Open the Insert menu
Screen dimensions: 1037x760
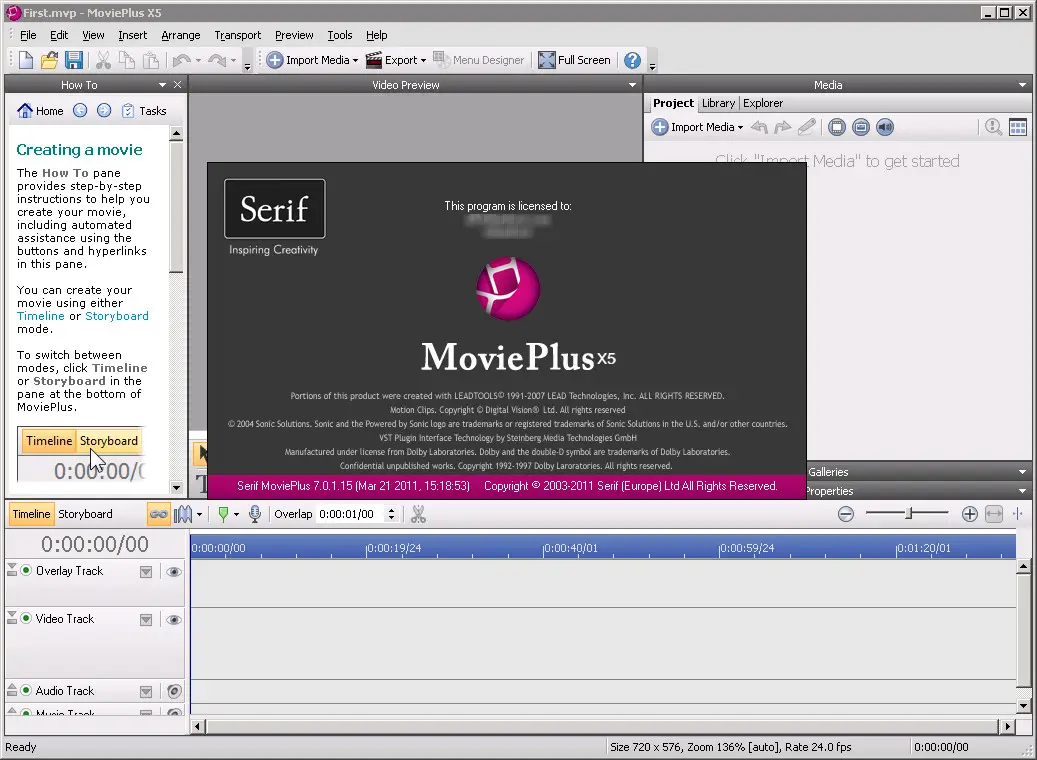(132, 35)
